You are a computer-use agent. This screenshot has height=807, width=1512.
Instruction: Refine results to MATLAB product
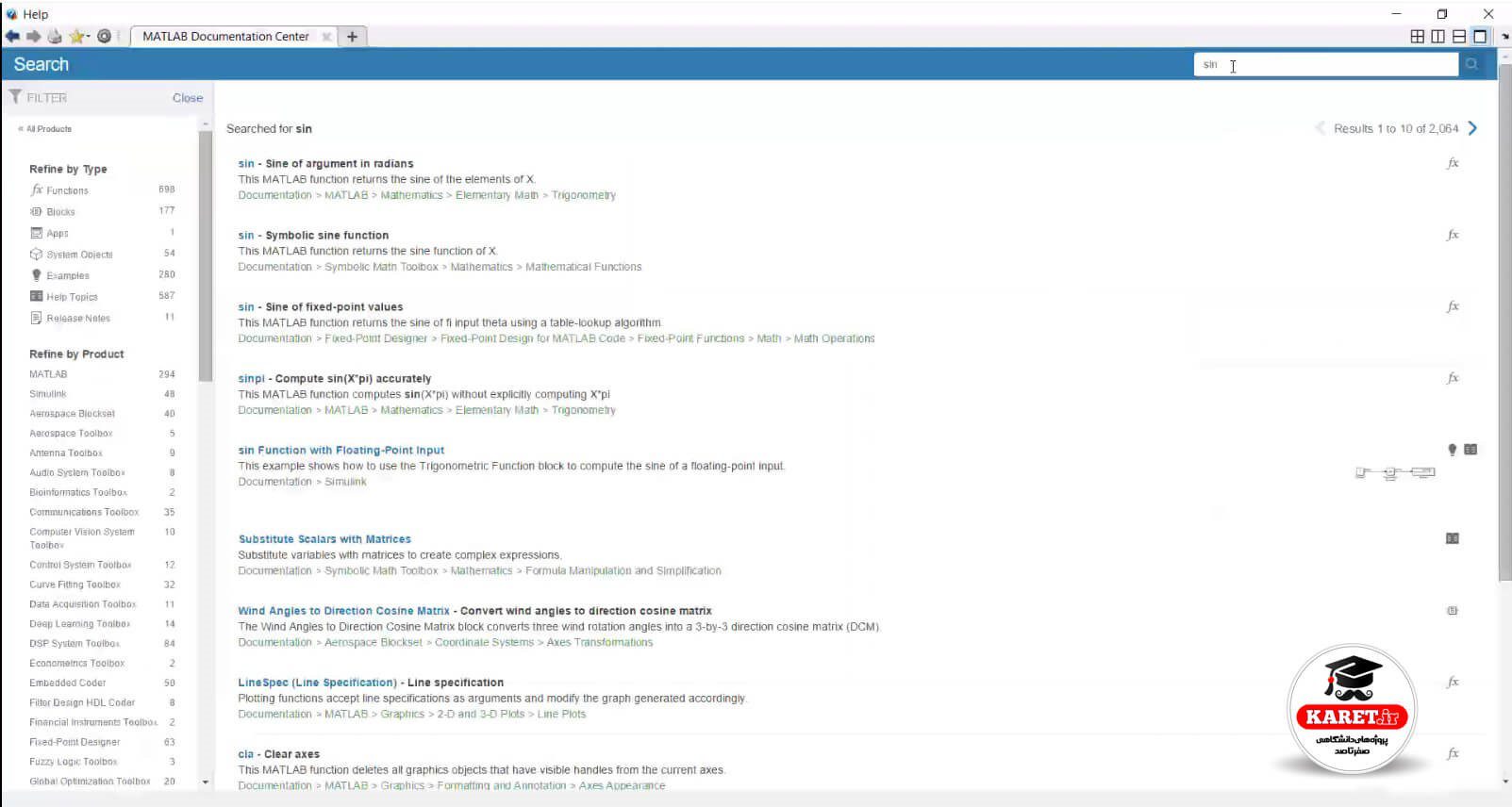(48, 374)
